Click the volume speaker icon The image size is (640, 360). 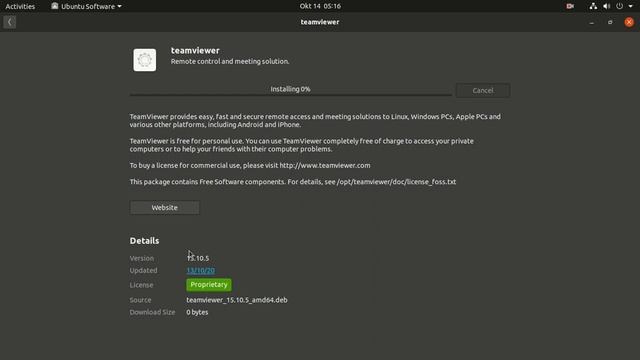click(607, 6)
